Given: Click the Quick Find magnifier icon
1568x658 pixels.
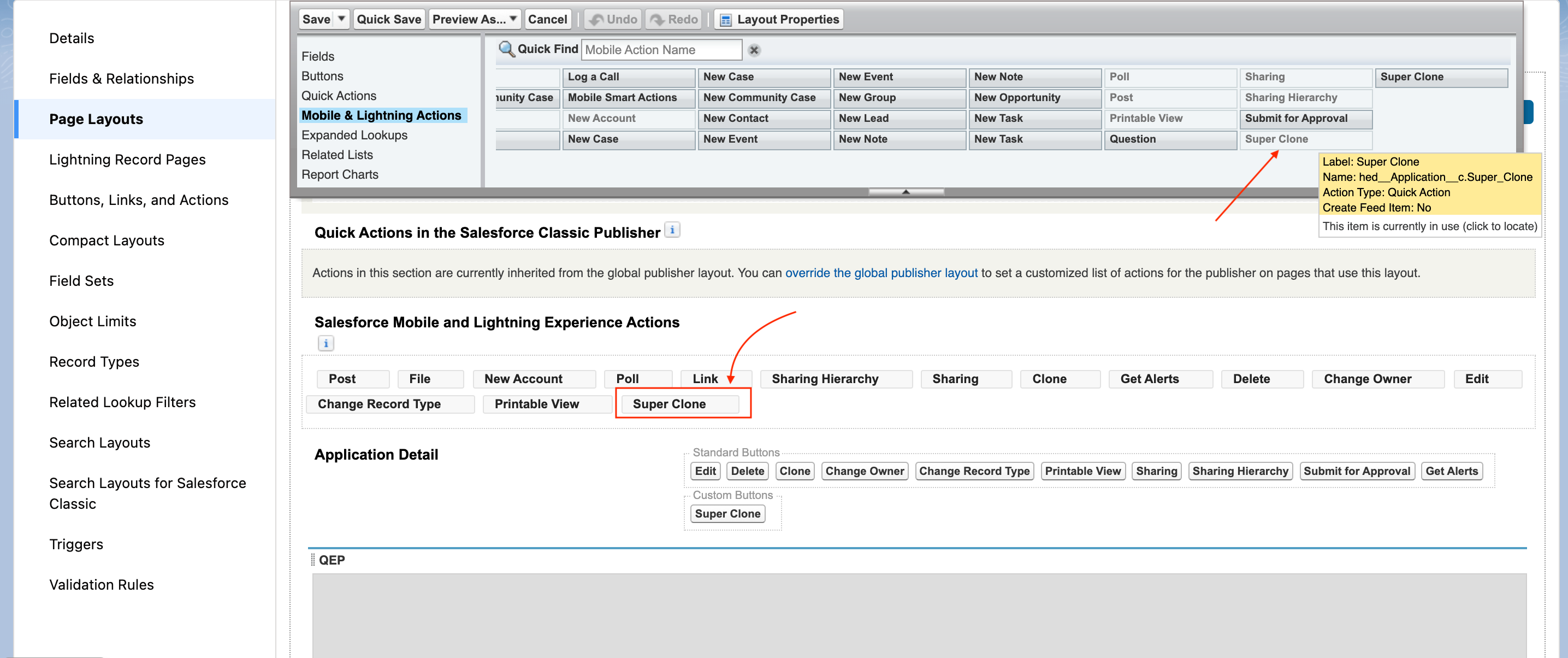Looking at the screenshot, I should pyautogui.click(x=506, y=49).
